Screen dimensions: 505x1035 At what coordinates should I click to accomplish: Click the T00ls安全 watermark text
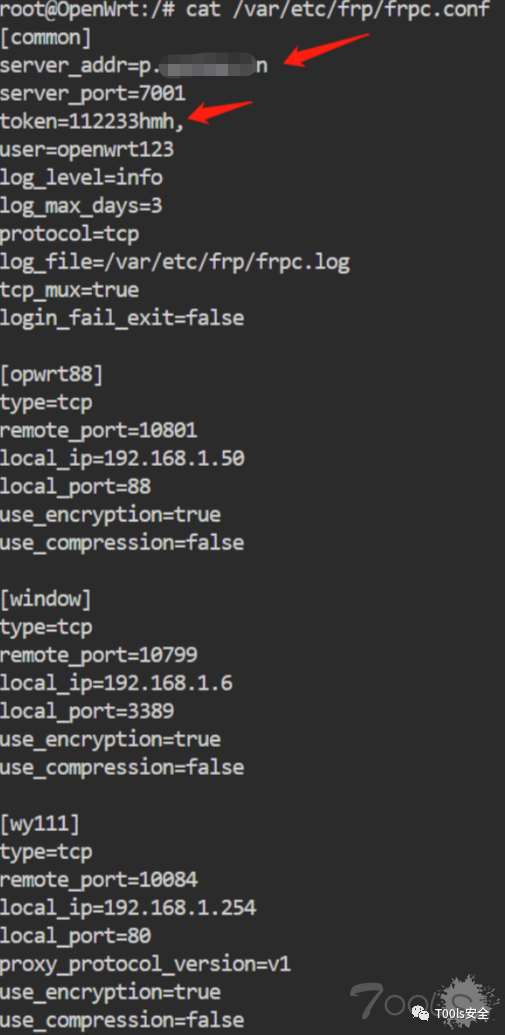coord(462,1013)
